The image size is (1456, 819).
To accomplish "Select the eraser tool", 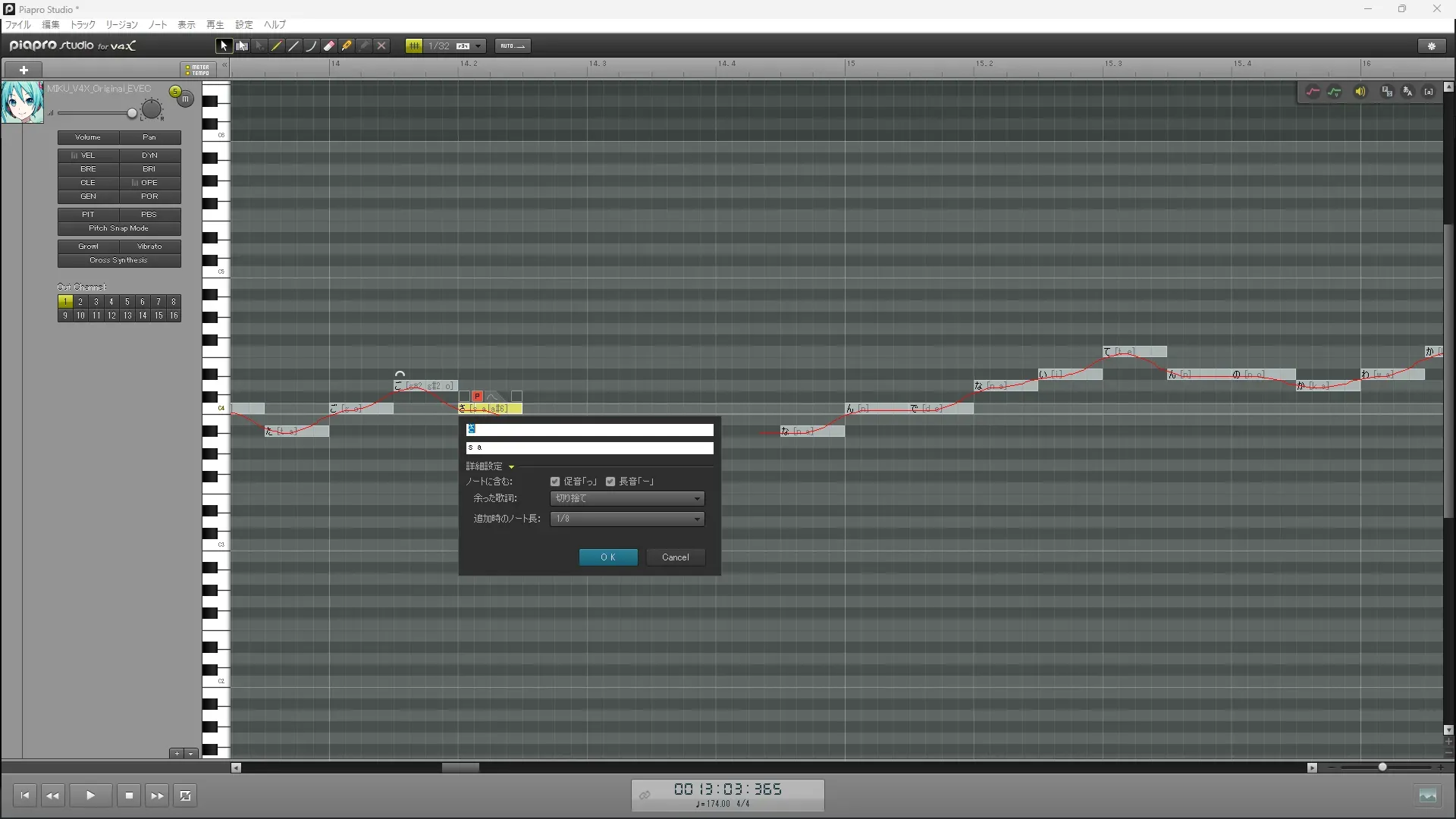I will 329,45.
